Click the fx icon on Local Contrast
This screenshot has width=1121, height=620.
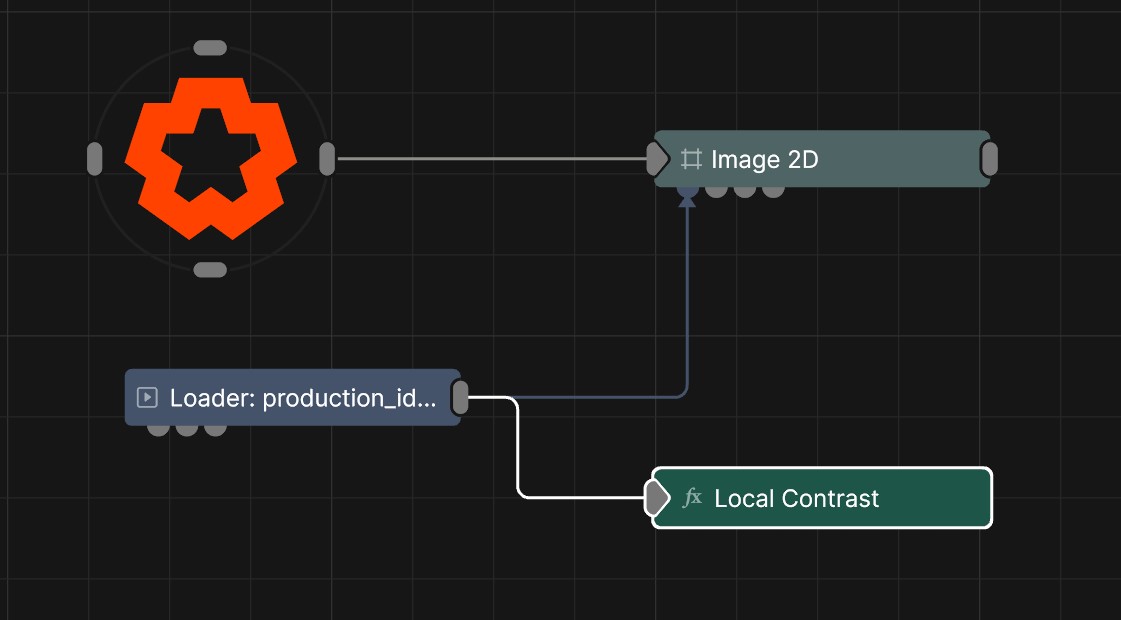click(x=692, y=498)
